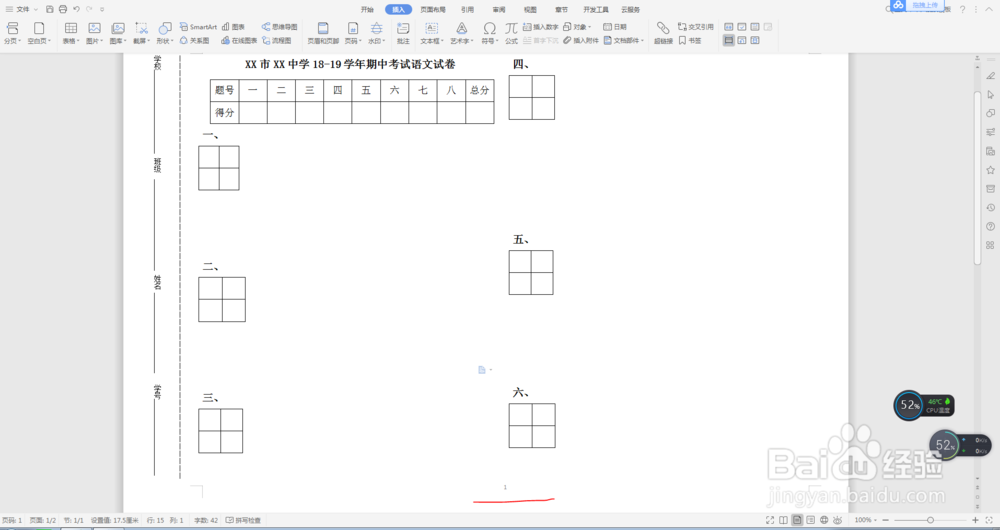
Task: Select the 截屏 screenshot tool
Action: tap(142, 33)
